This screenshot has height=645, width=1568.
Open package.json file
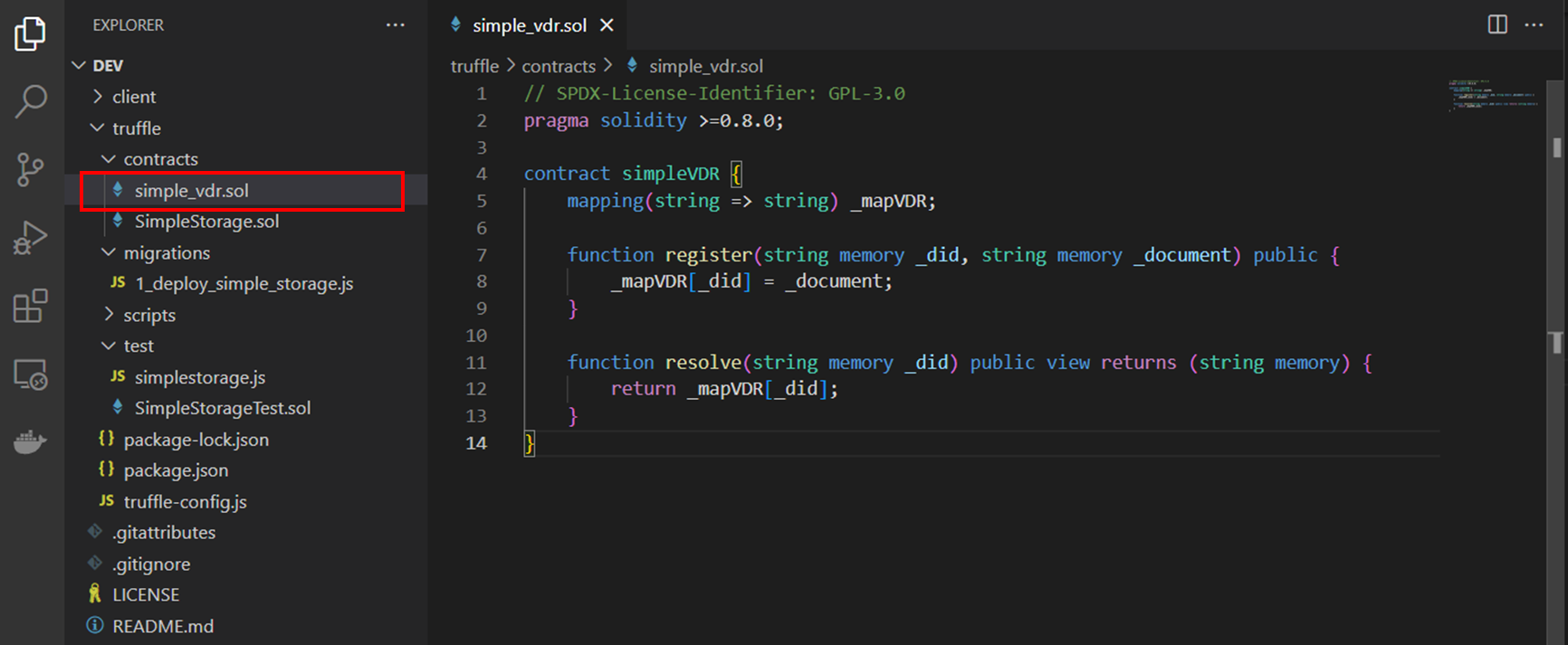coord(246,470)
